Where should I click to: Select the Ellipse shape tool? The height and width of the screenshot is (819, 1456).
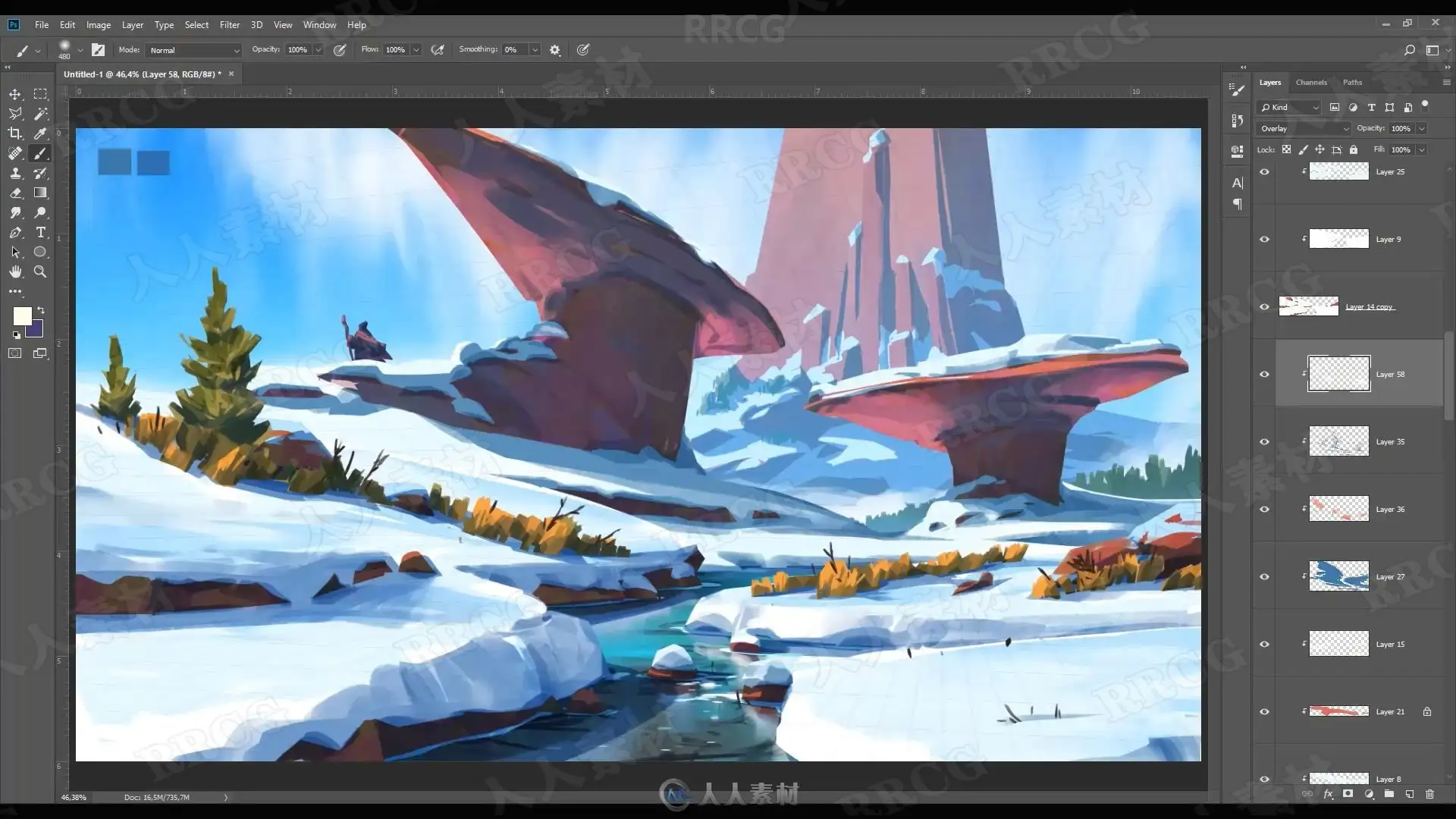click(x=41, y=253)
